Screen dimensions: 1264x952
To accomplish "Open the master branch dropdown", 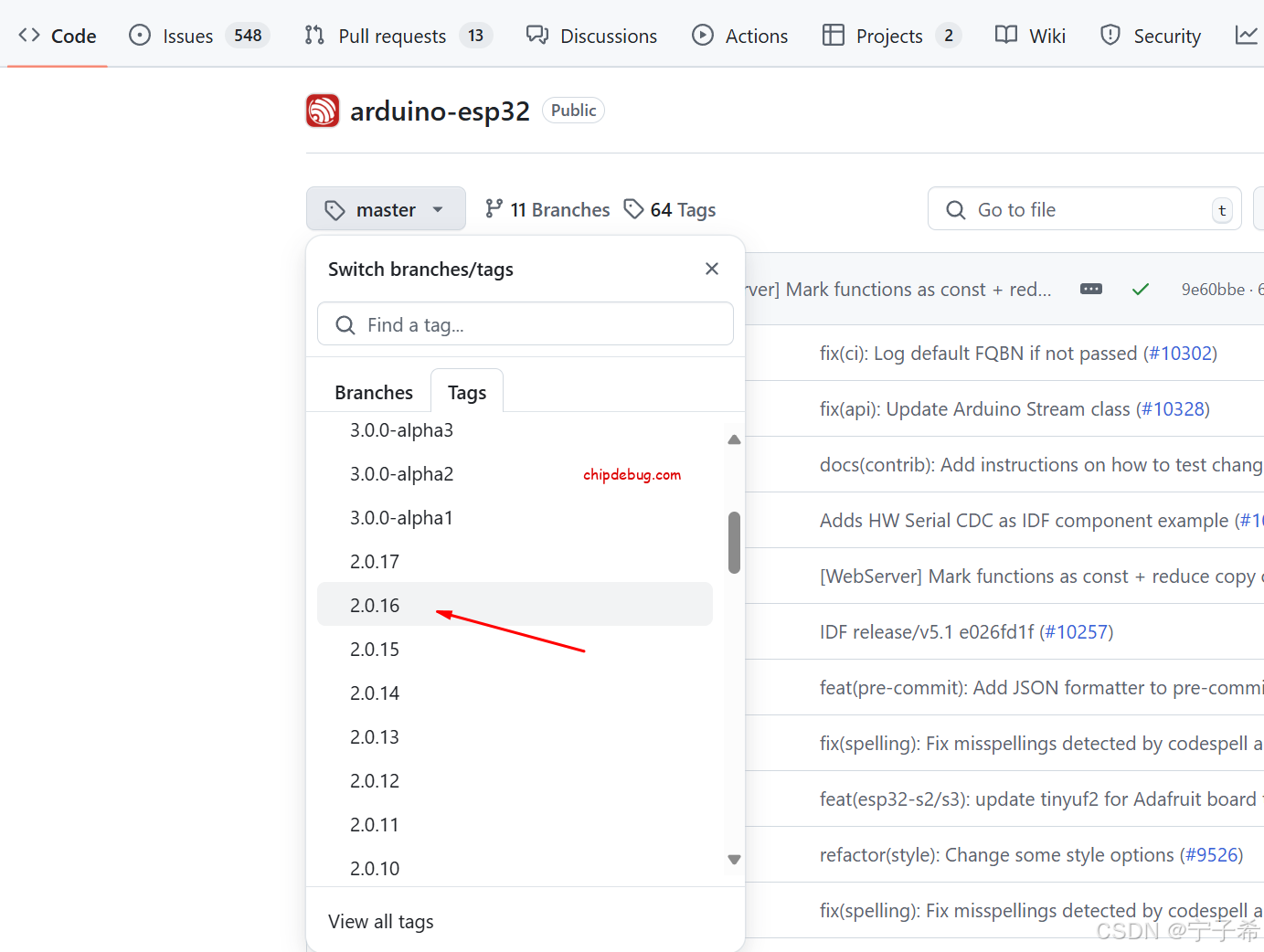I will click(385, 209).
